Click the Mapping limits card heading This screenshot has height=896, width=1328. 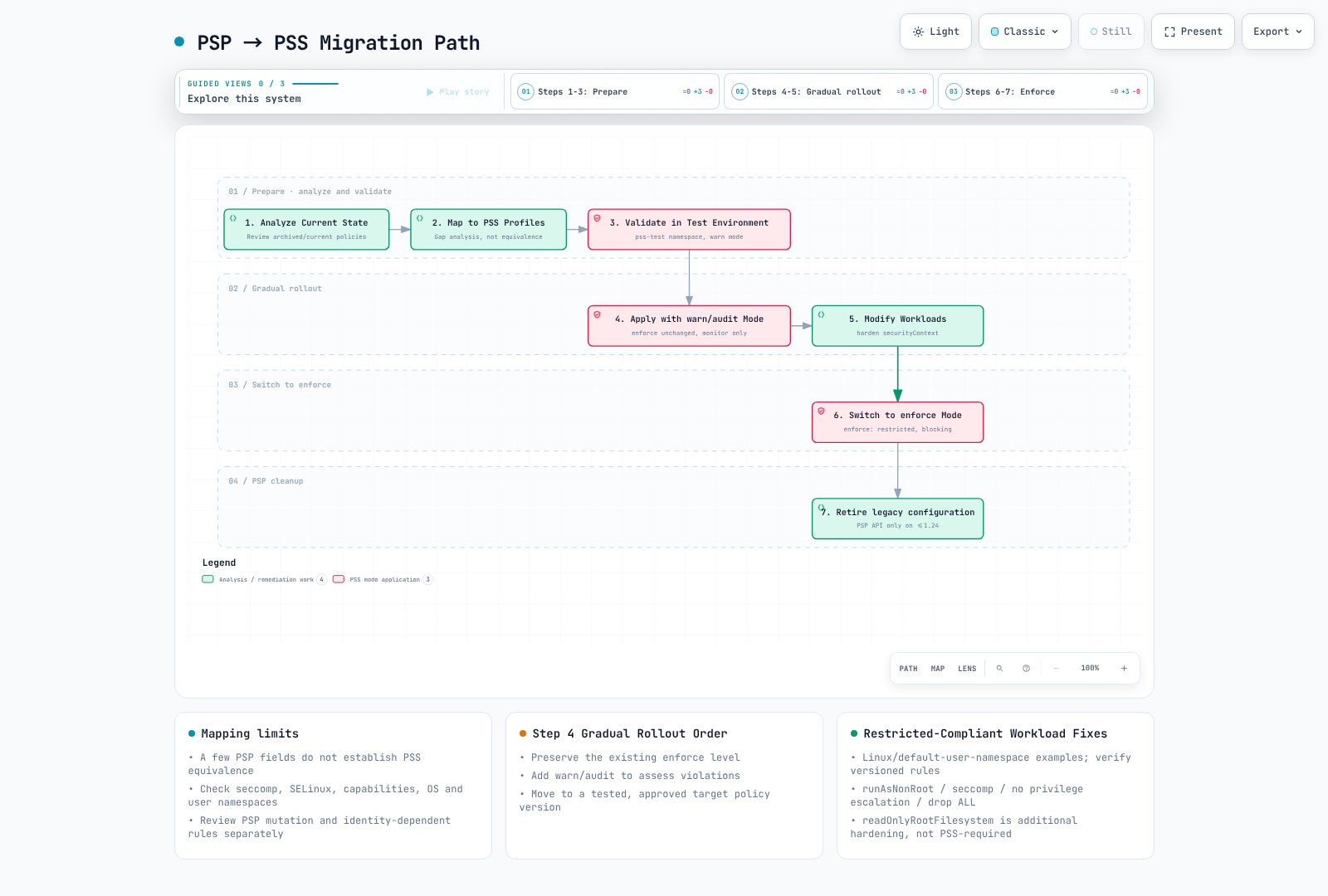[250, 733]
